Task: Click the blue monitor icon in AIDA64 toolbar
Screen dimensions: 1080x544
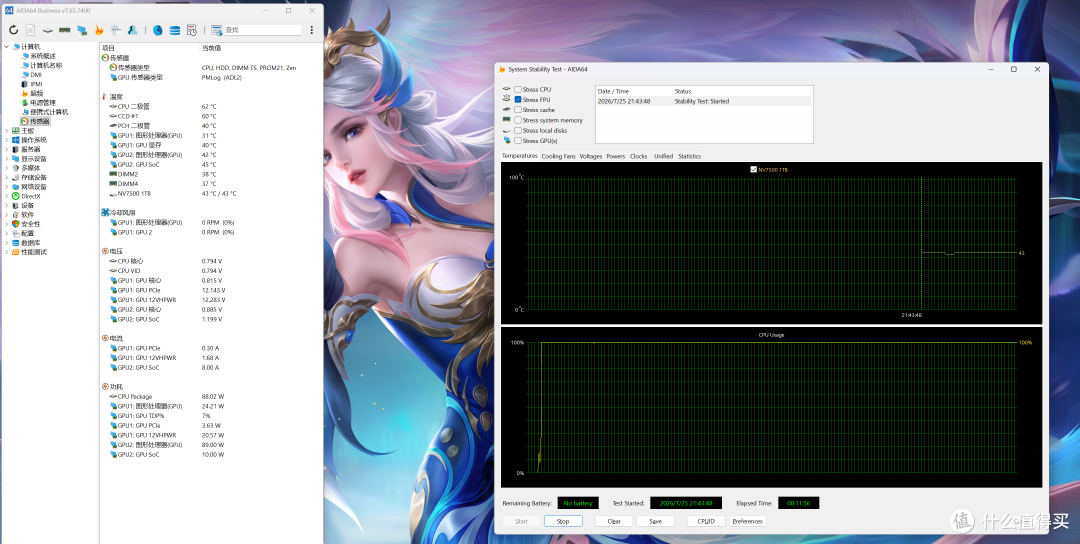Action: coord(82,30)
